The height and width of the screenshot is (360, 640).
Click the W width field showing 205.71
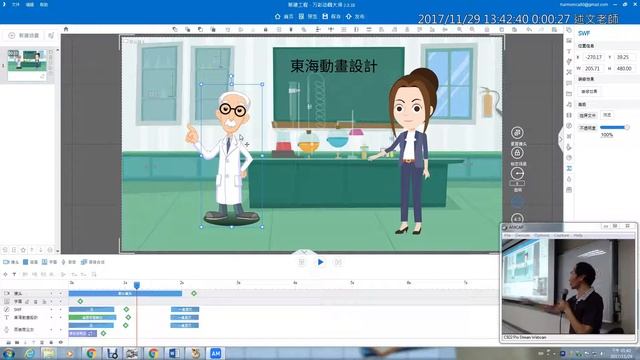coord(594,69)
